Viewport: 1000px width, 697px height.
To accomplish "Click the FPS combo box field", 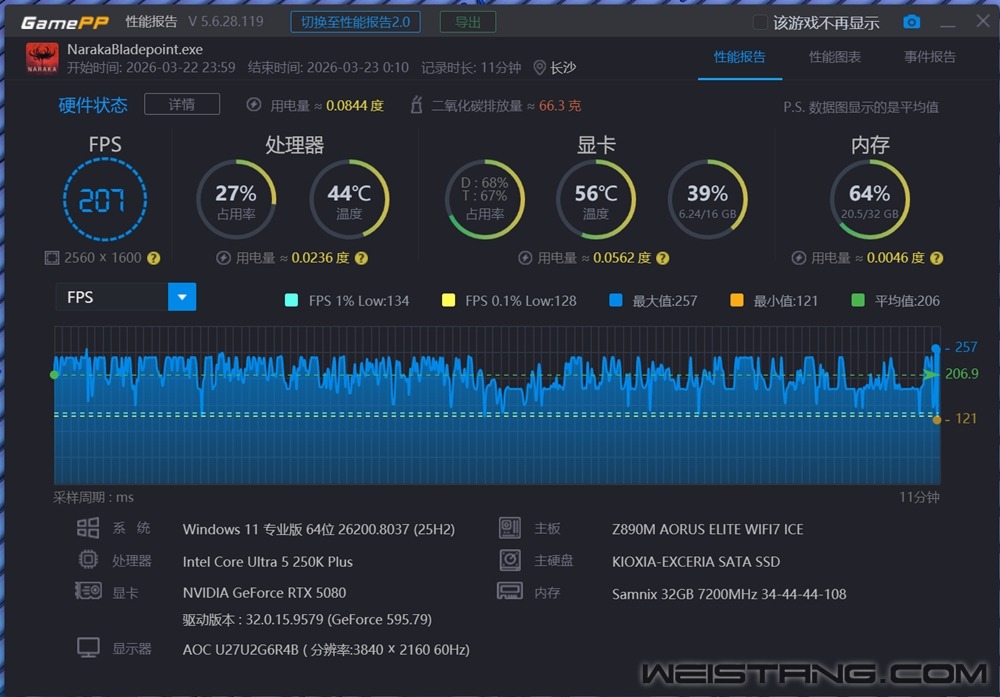I will tap(111, 297).
